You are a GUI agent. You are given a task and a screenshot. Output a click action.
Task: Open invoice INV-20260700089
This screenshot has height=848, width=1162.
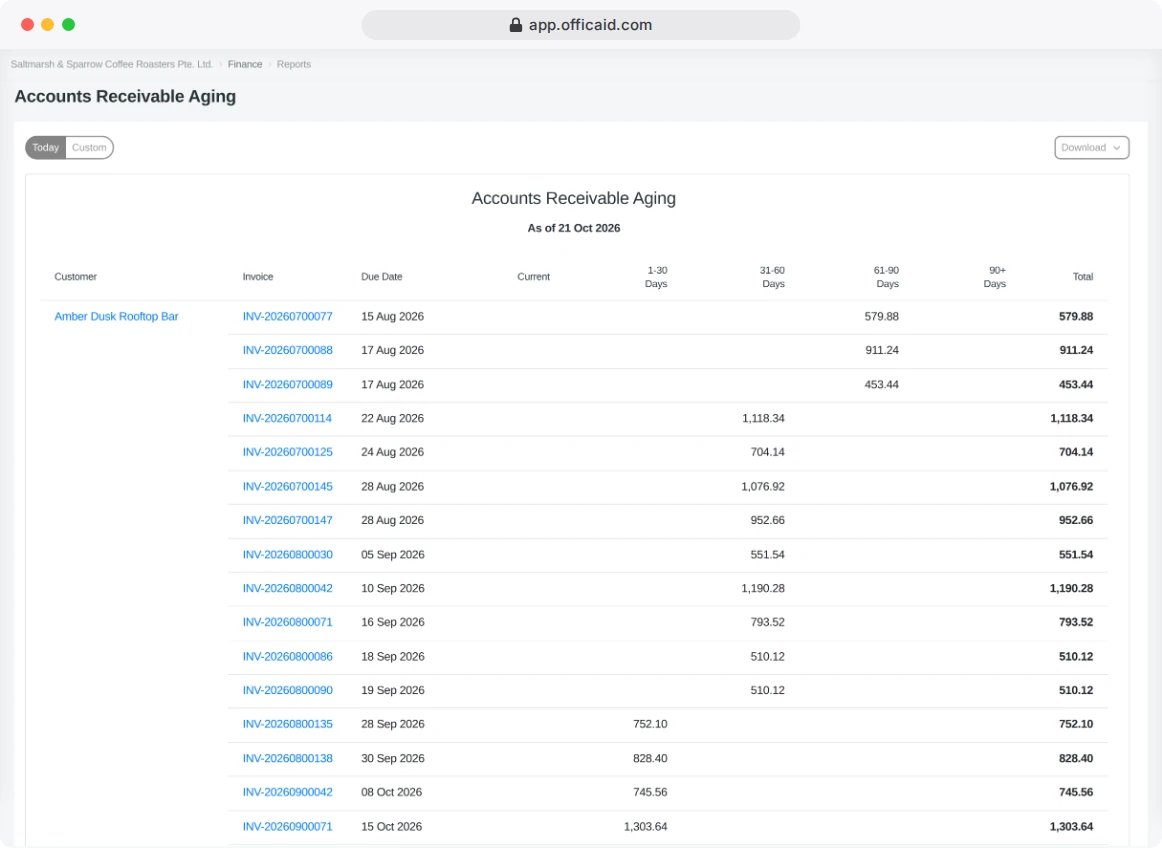tap(288, 385)
